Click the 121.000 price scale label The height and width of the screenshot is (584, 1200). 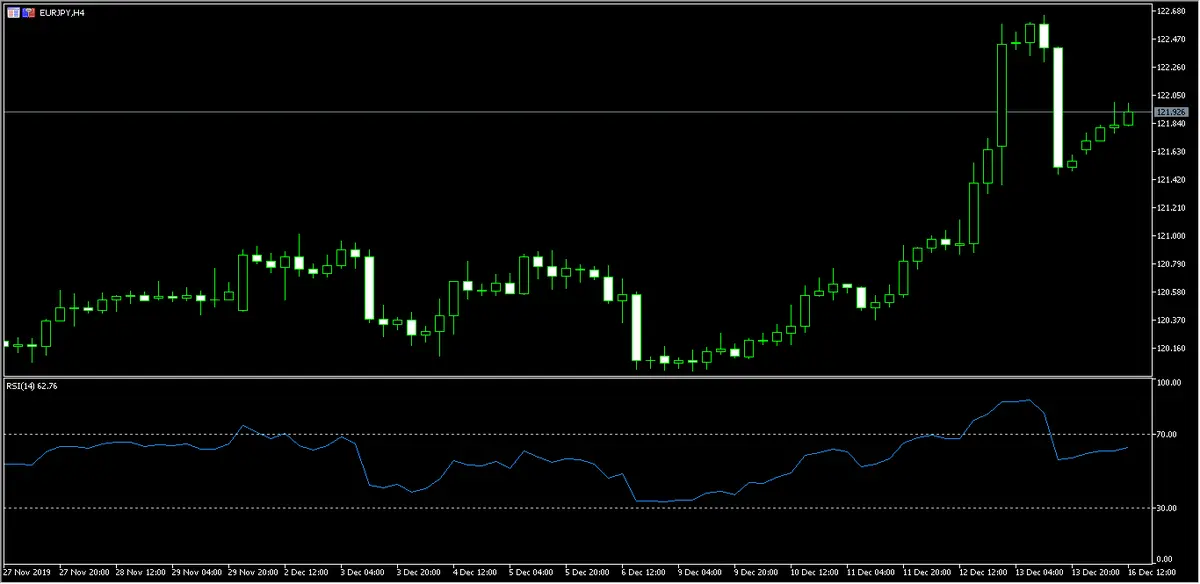(x=1171, y=236)
